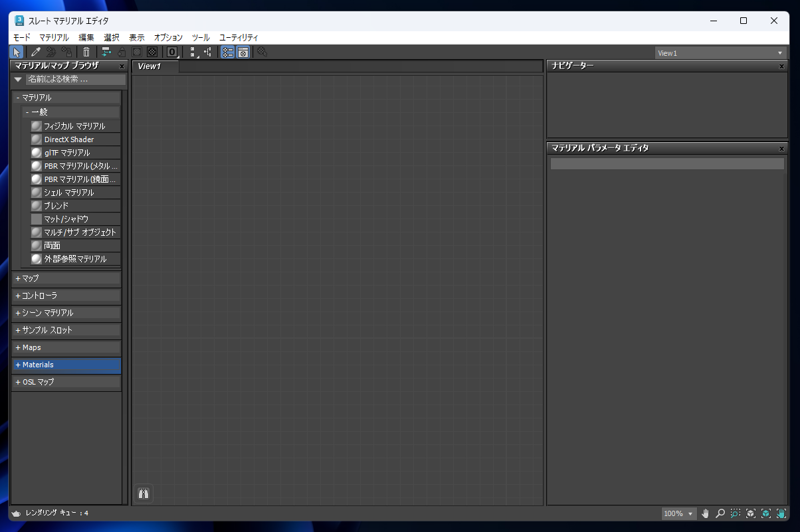Activate the Zoom magnifier tool
Viewport: 800px width, 532px height.
coord(720,514)
